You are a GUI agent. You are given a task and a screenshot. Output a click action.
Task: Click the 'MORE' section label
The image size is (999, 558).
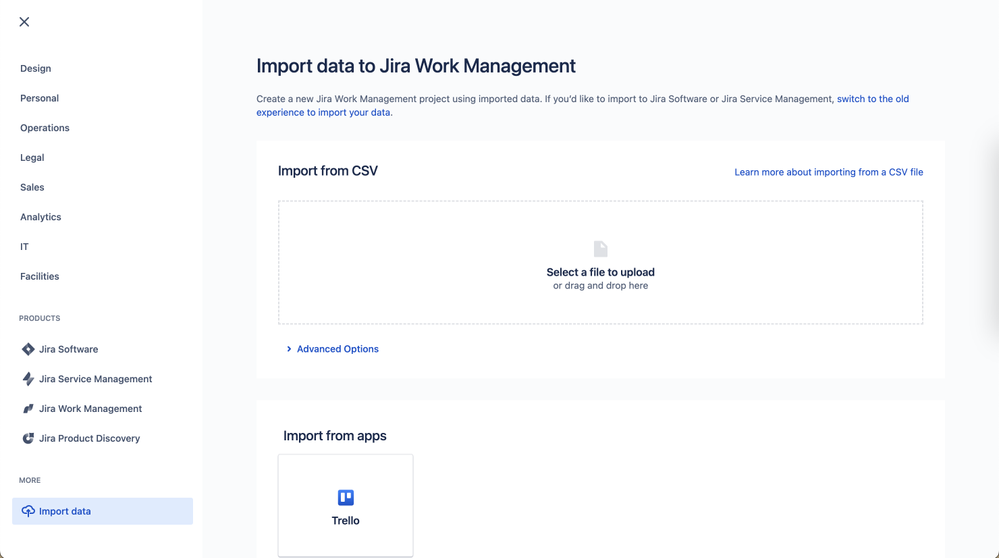point(30,480)
